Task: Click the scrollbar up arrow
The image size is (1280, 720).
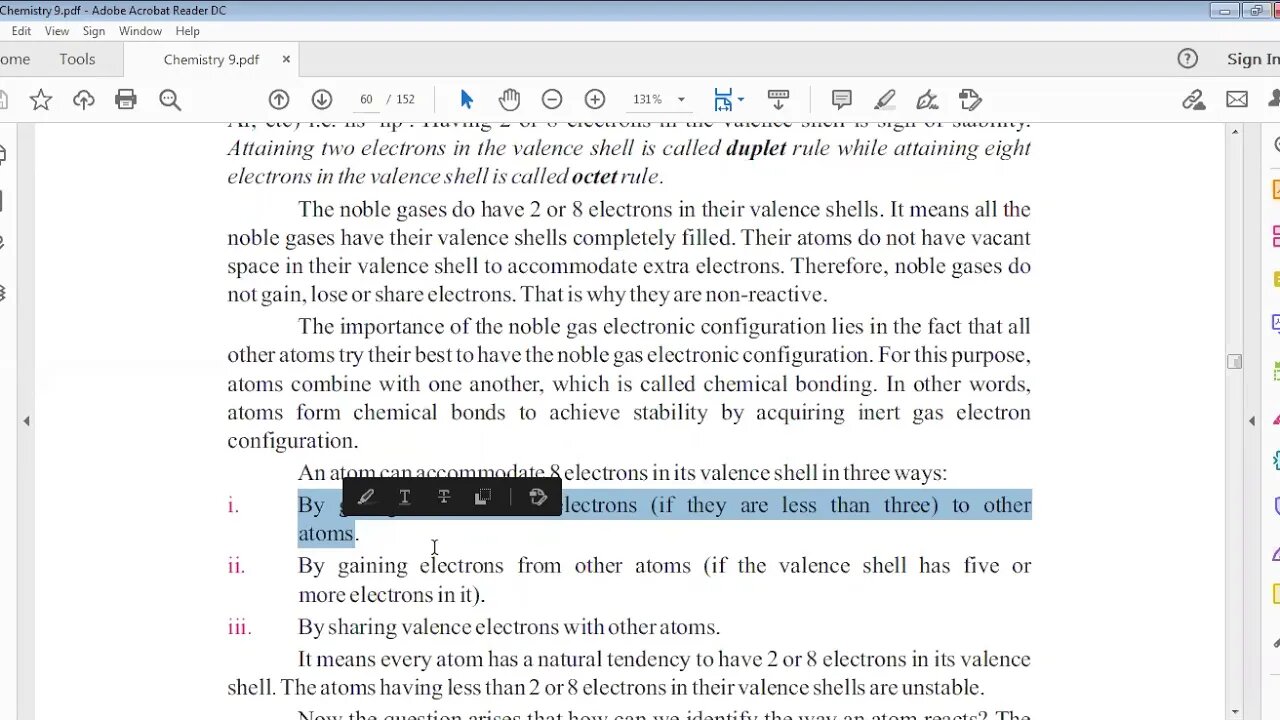Action: point(1235,132)
